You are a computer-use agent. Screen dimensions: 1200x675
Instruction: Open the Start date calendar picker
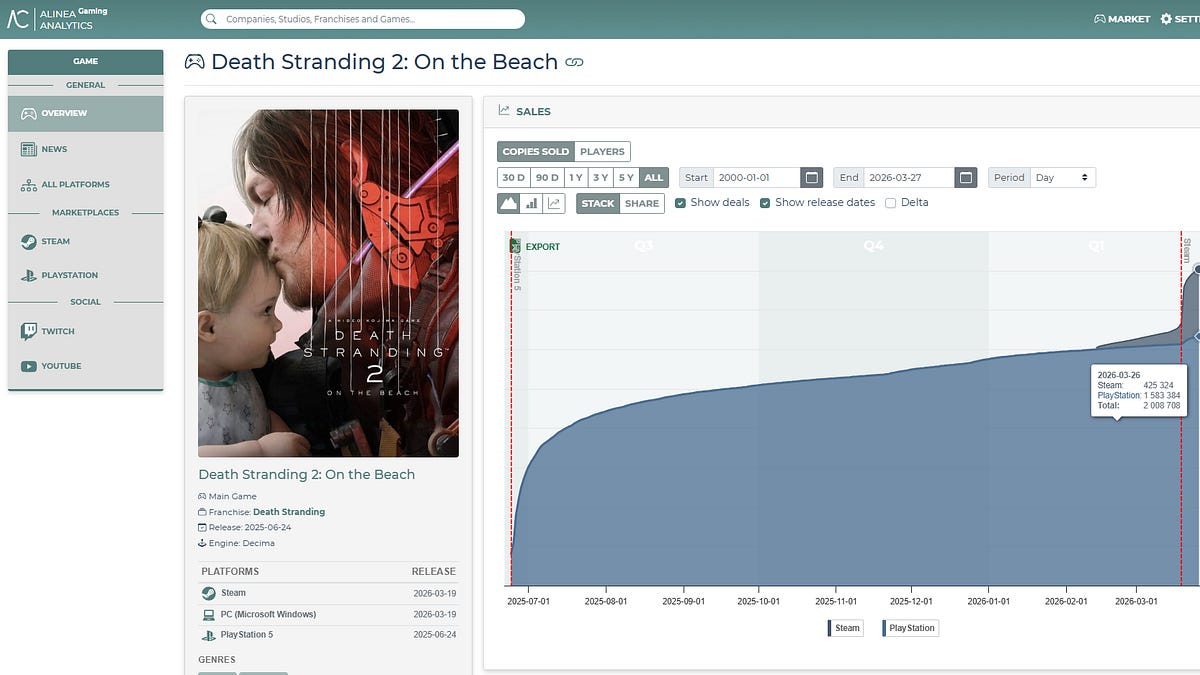pyautogui.click(x=812, y=177)
